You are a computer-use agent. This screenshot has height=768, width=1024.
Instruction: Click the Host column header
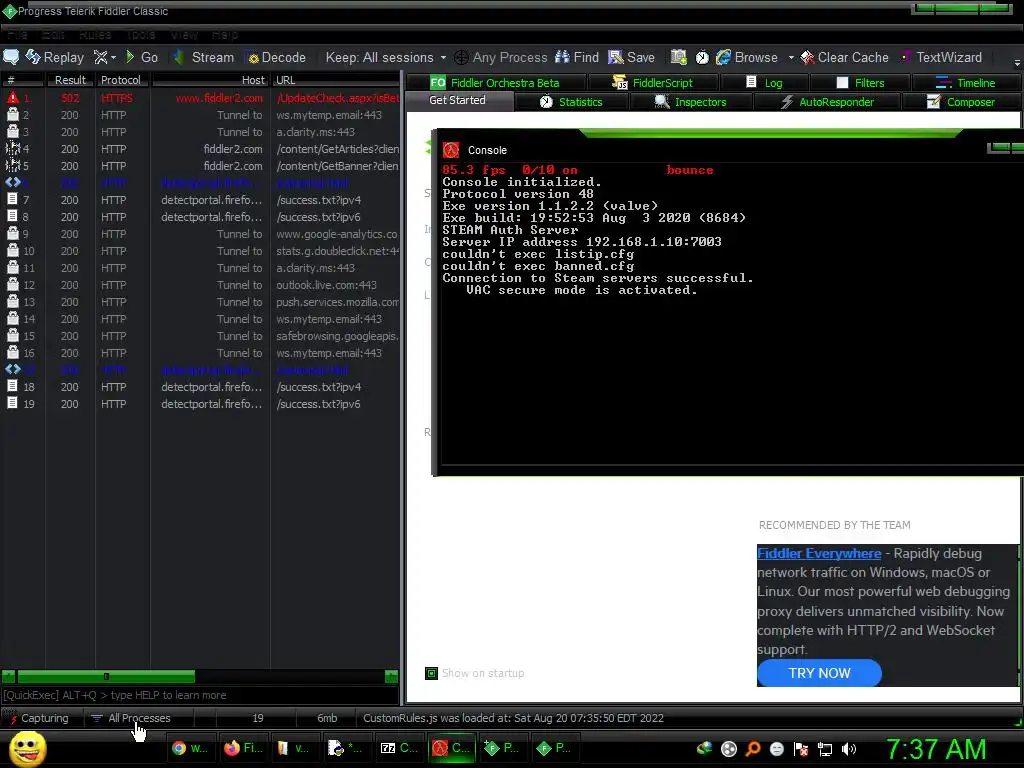[210, 80]
